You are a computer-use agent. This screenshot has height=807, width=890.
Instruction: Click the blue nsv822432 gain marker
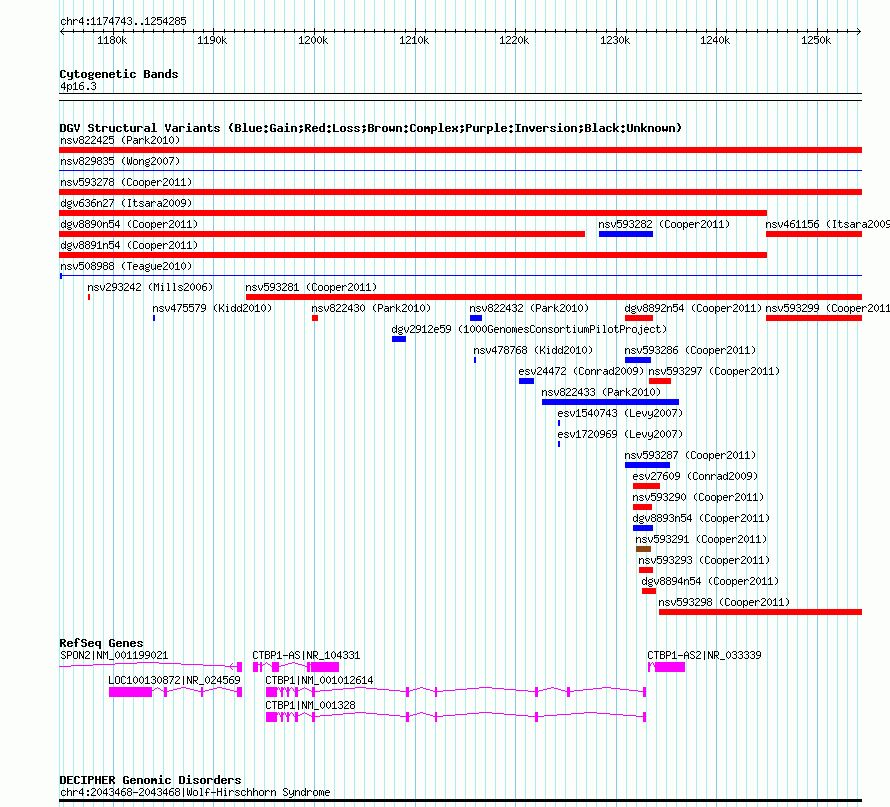click(476, 318)
